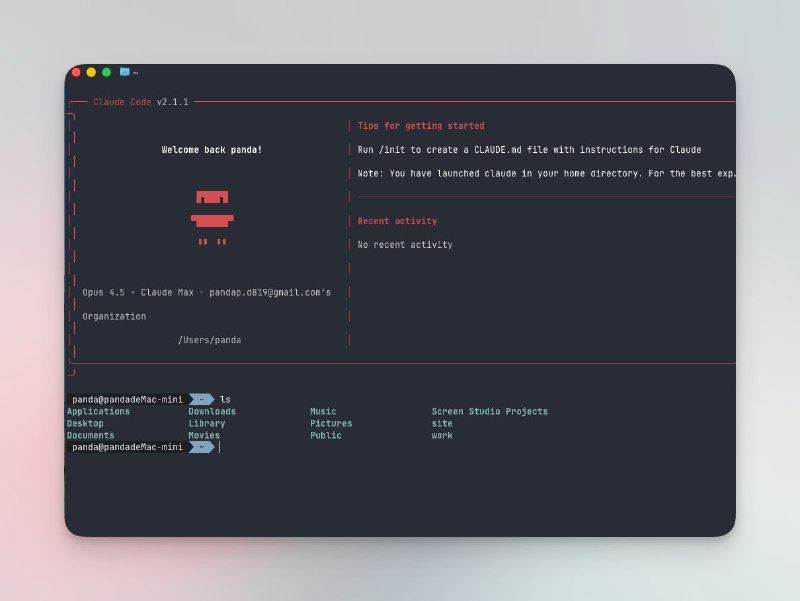Screen dimensions: 800x601
Task: Click the 'Welcome back panda!' greeting
Action: click(x=212, y=150)
